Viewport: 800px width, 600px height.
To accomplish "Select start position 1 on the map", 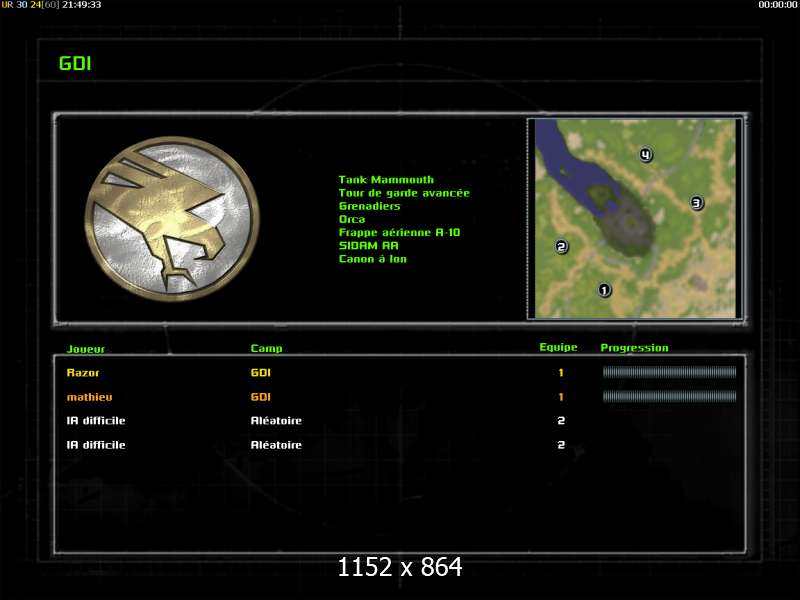I will 604,290.
